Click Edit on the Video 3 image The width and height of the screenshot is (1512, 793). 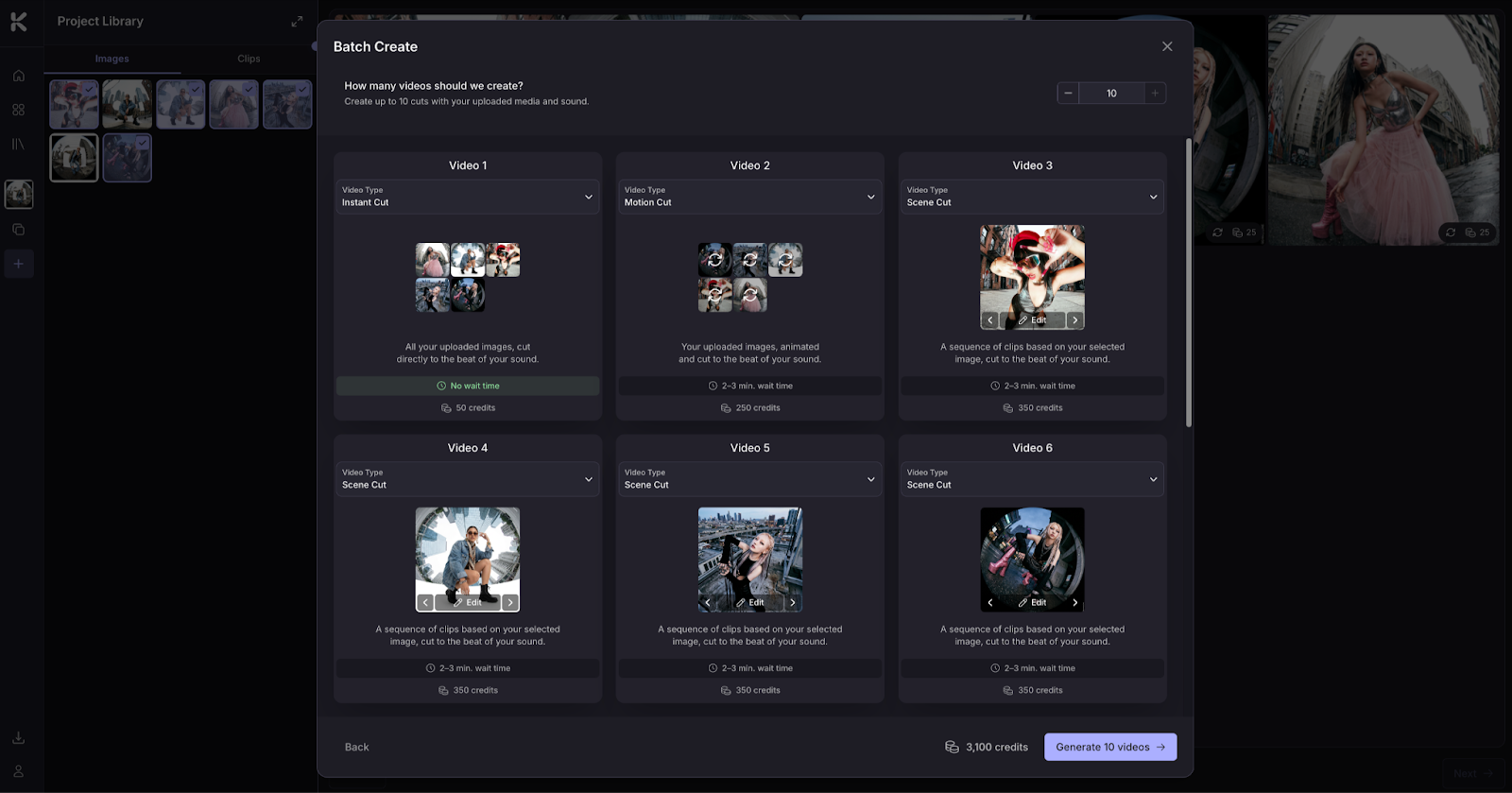point(1032,320)
